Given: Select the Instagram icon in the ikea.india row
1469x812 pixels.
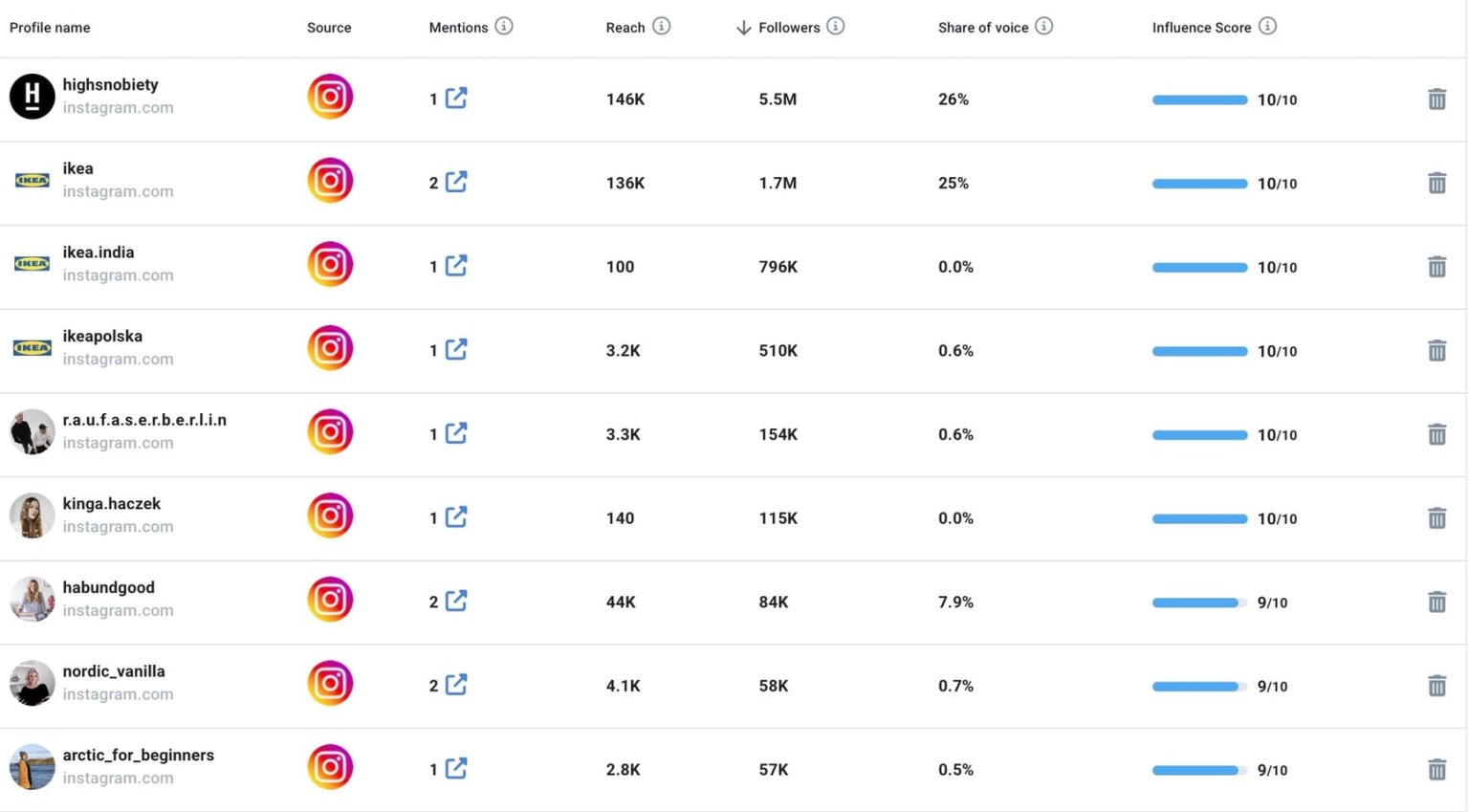Looking at the screenshot, I should tap(330, 264).
